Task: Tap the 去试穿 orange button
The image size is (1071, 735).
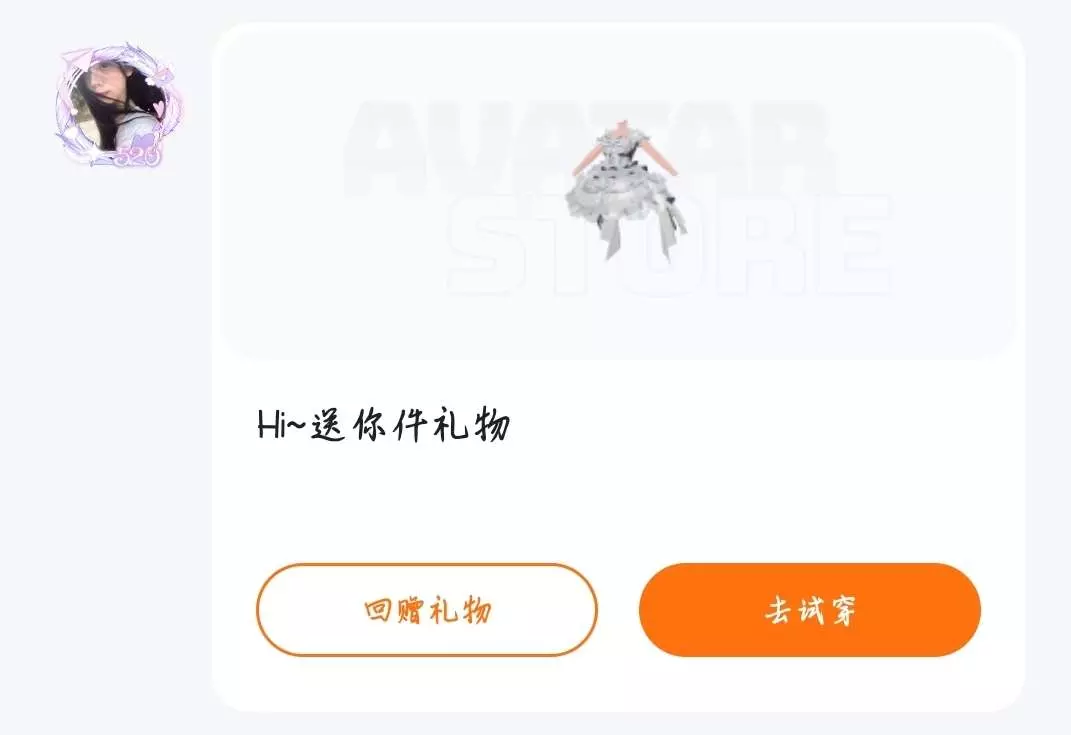Action: click(x=809, y=610)
